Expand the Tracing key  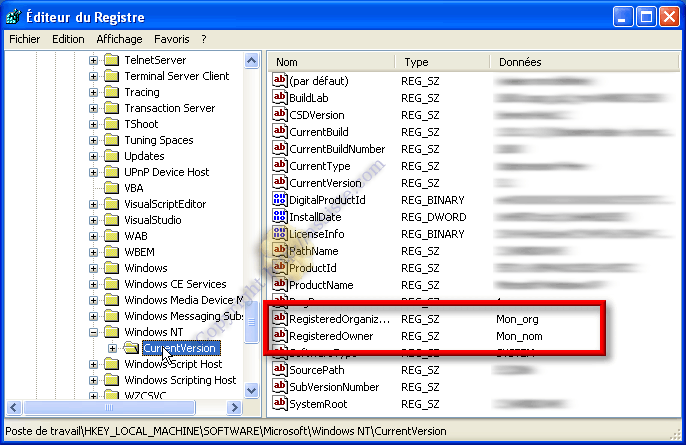[93, 92]
